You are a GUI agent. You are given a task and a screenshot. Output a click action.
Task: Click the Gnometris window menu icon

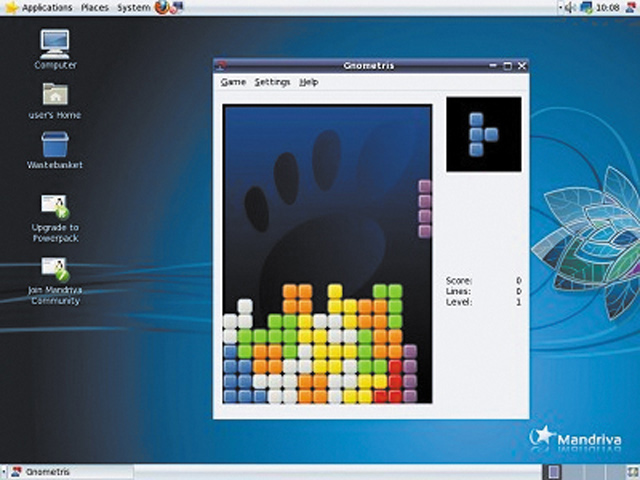click(221, 65)
